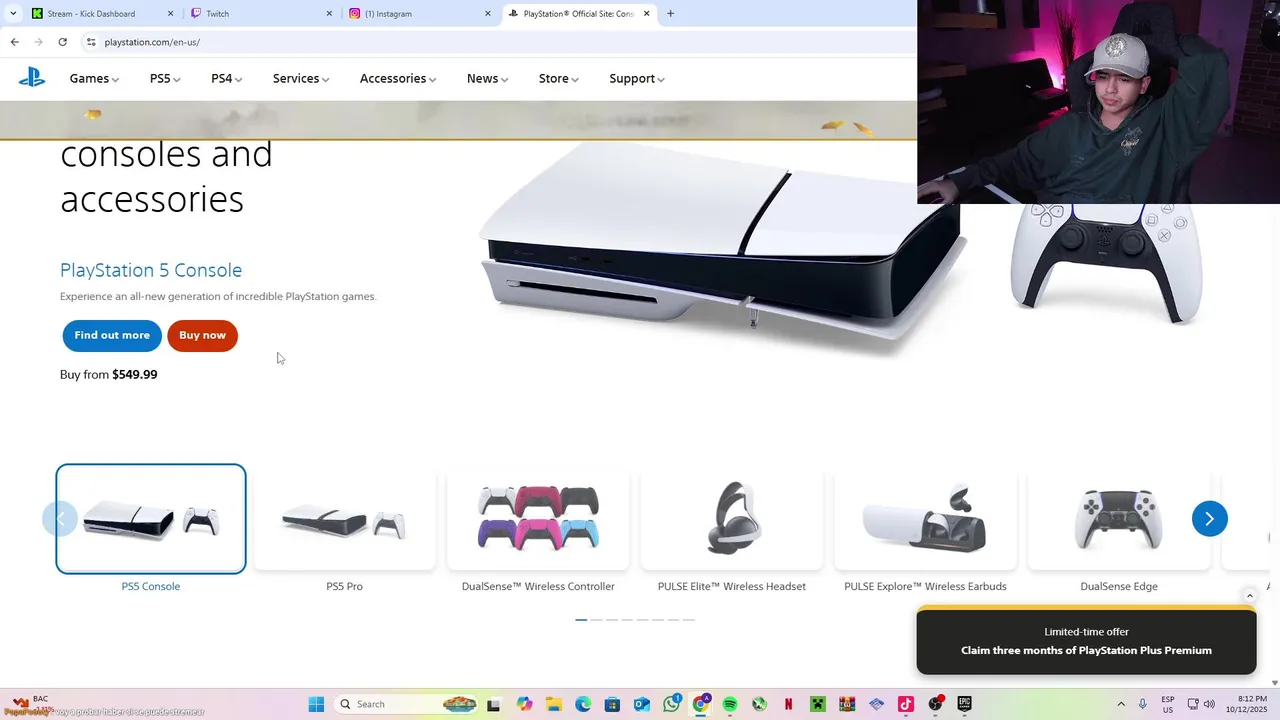This screenshot has width=1280, height=720.
Task: Open the Windows Start menu
Action: (x=316, y=704)
